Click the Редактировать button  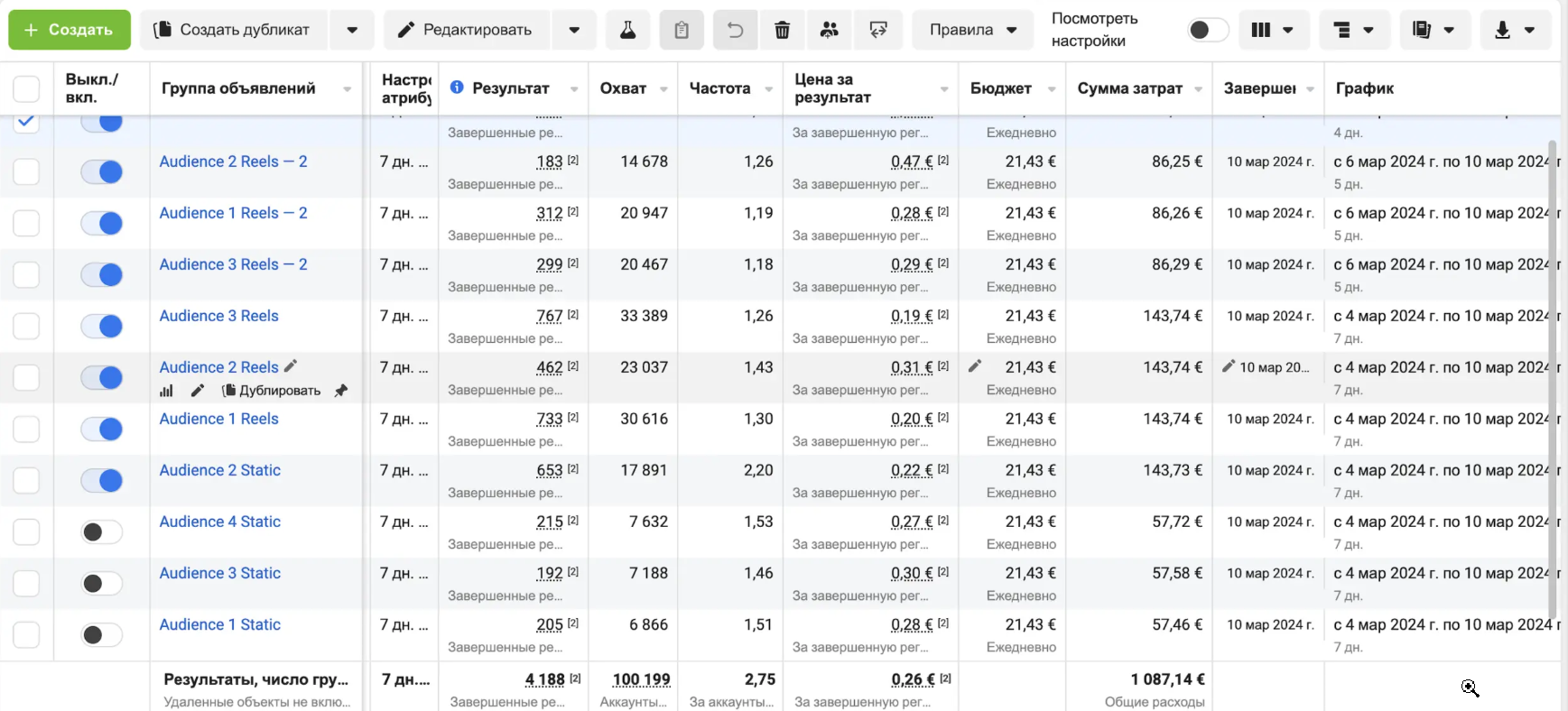coord(466,30)
